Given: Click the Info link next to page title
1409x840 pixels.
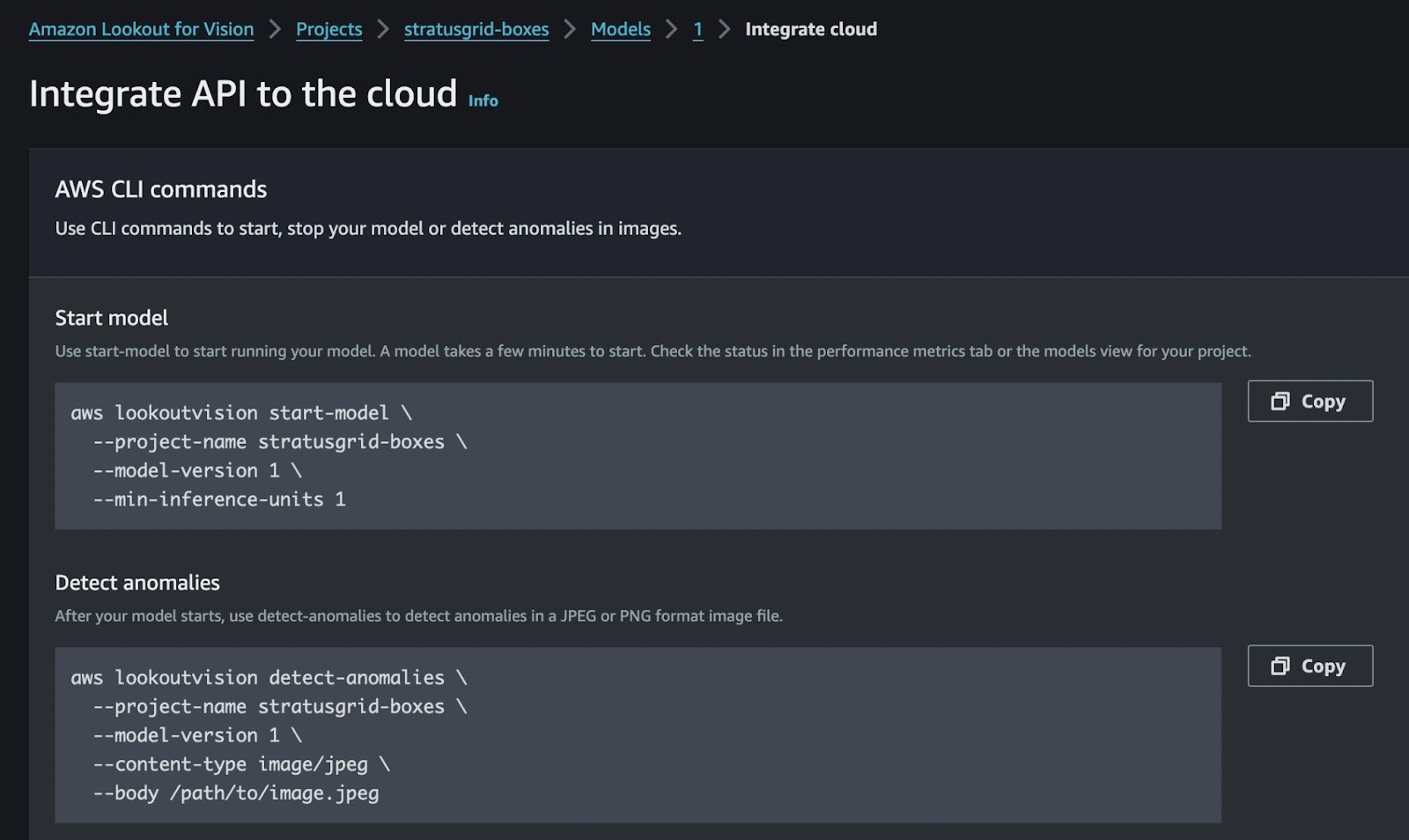Looking at the screenshot, I should pos(483,100).
